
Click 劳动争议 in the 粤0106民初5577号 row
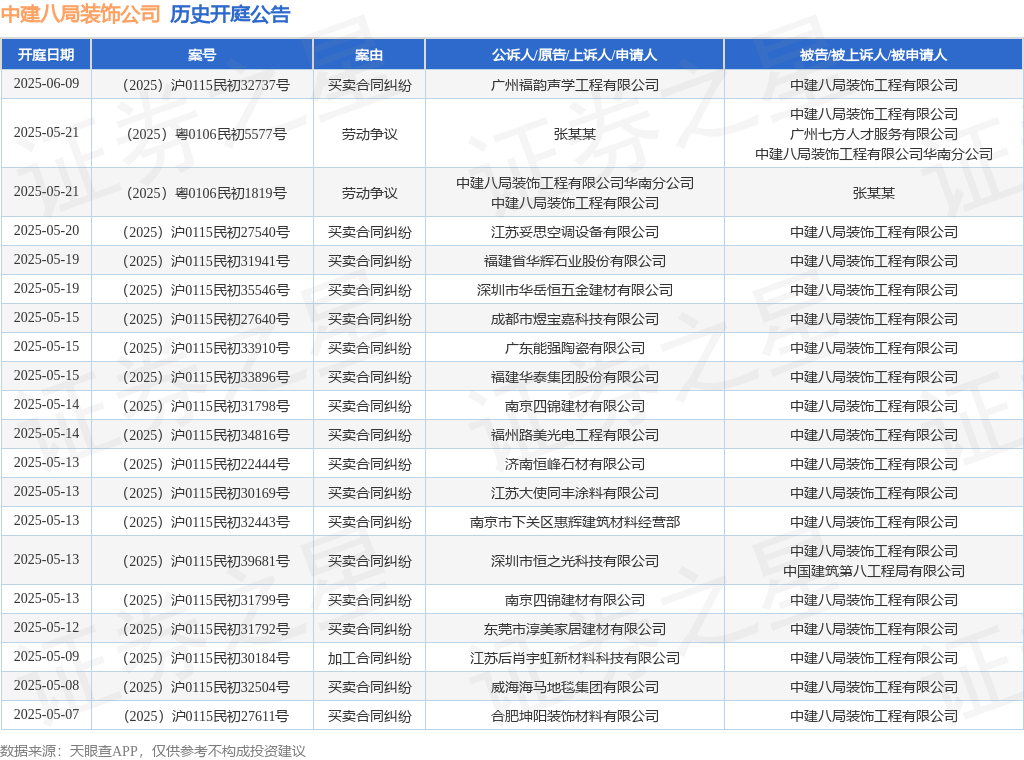(x=370, y=134)
